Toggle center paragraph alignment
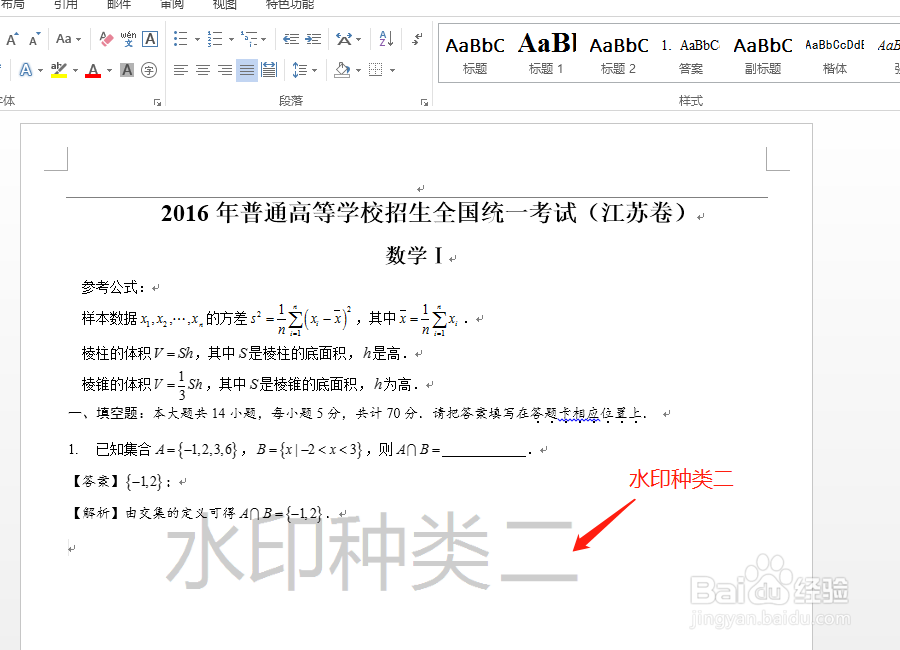 point(200,70)
